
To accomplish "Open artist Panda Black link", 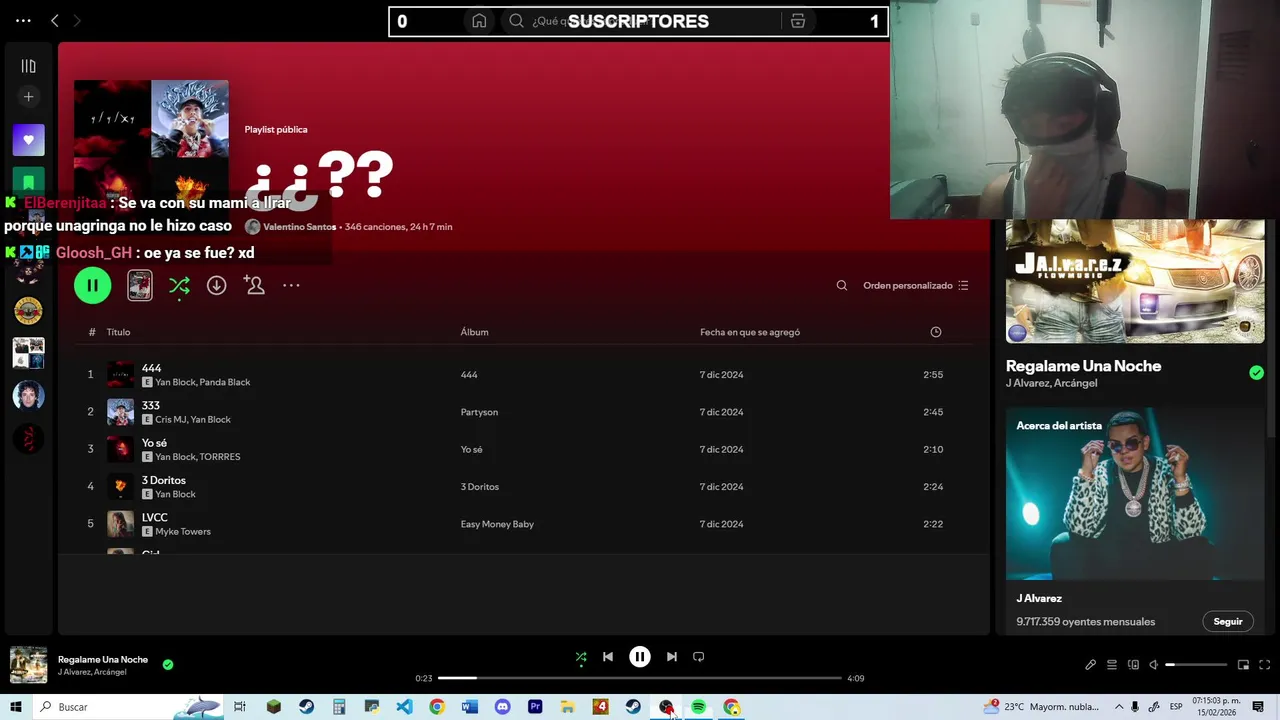I will coord(225,382).
